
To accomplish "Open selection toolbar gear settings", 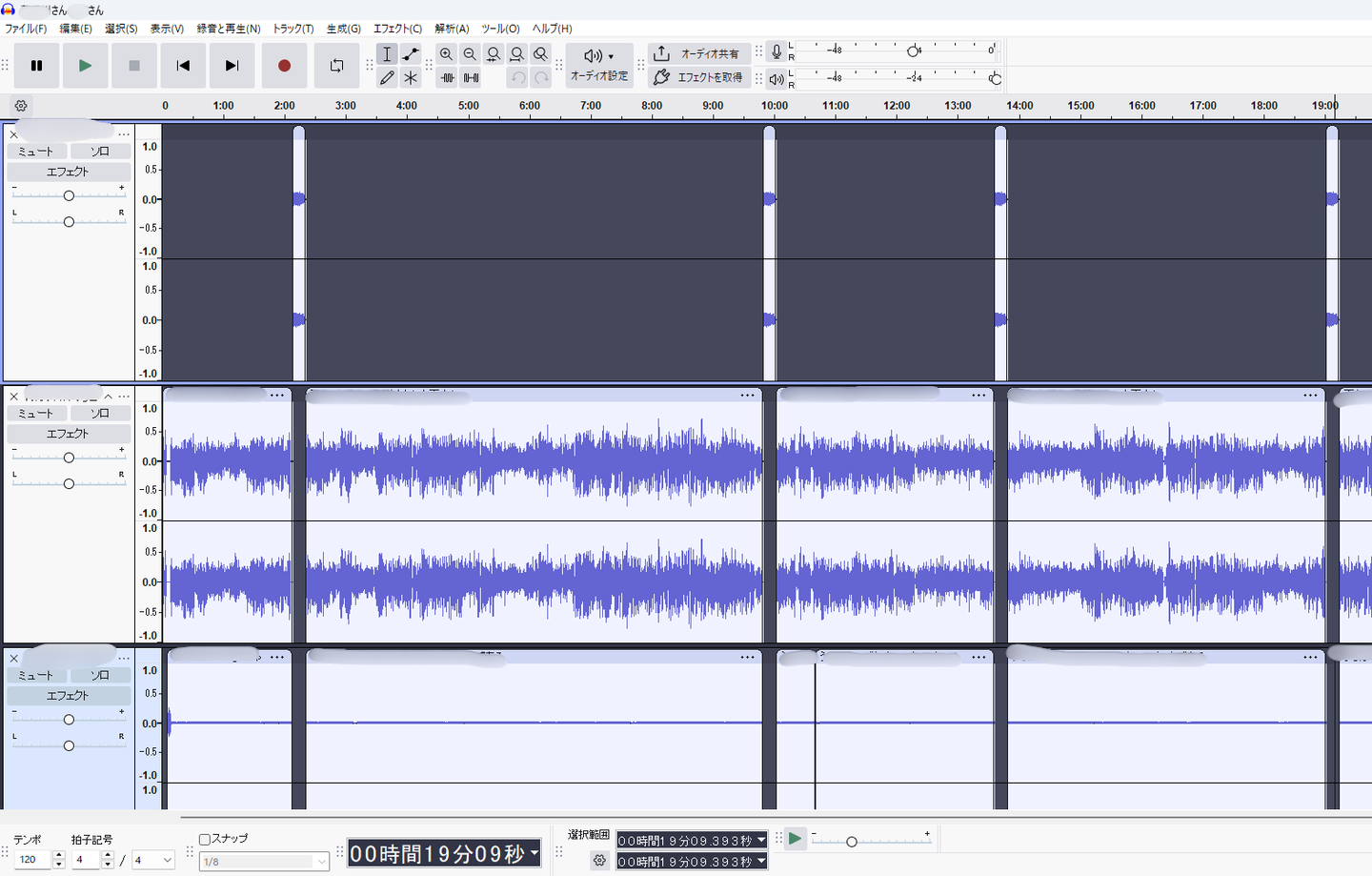I will [x=599, y=860].
